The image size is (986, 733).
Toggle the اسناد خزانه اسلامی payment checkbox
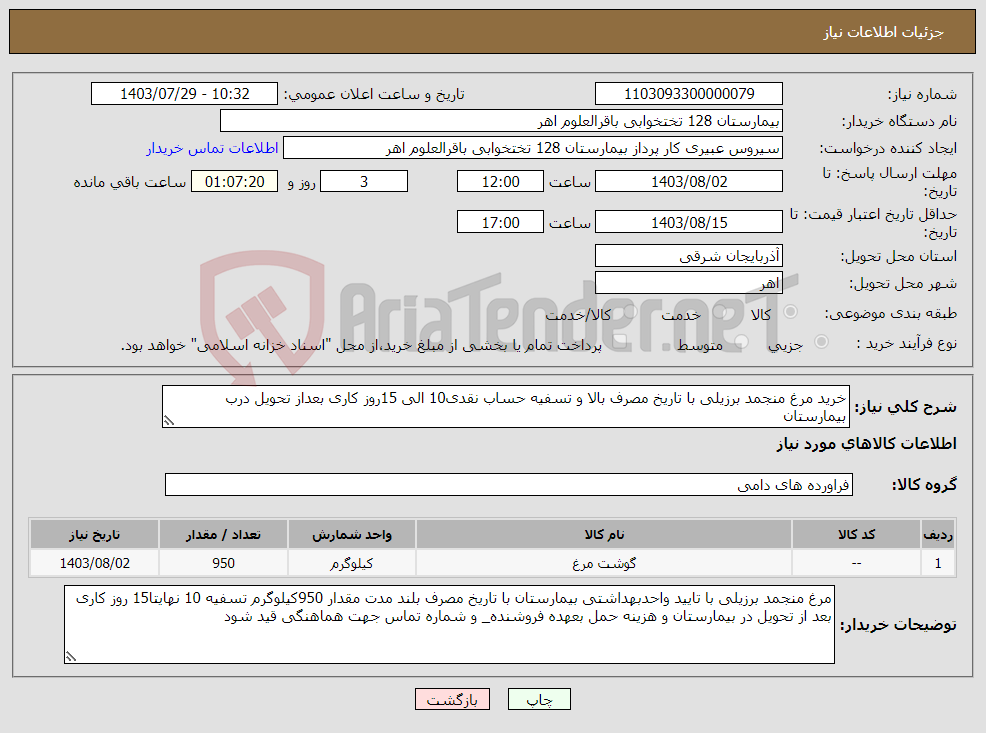[x=619, y=342]
